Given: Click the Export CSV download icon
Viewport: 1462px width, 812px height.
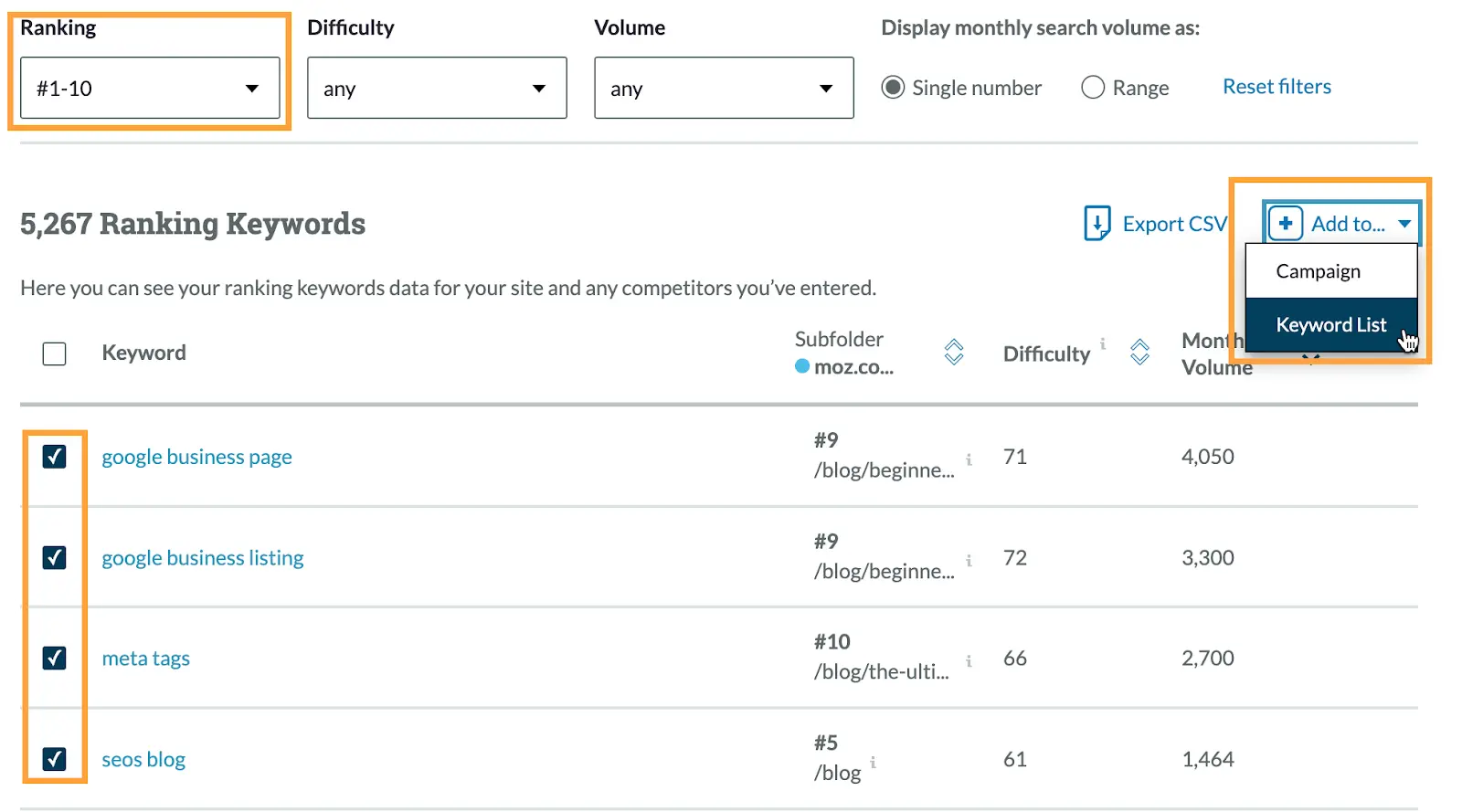Looking at the screenshot, I should click(1096, 224).
